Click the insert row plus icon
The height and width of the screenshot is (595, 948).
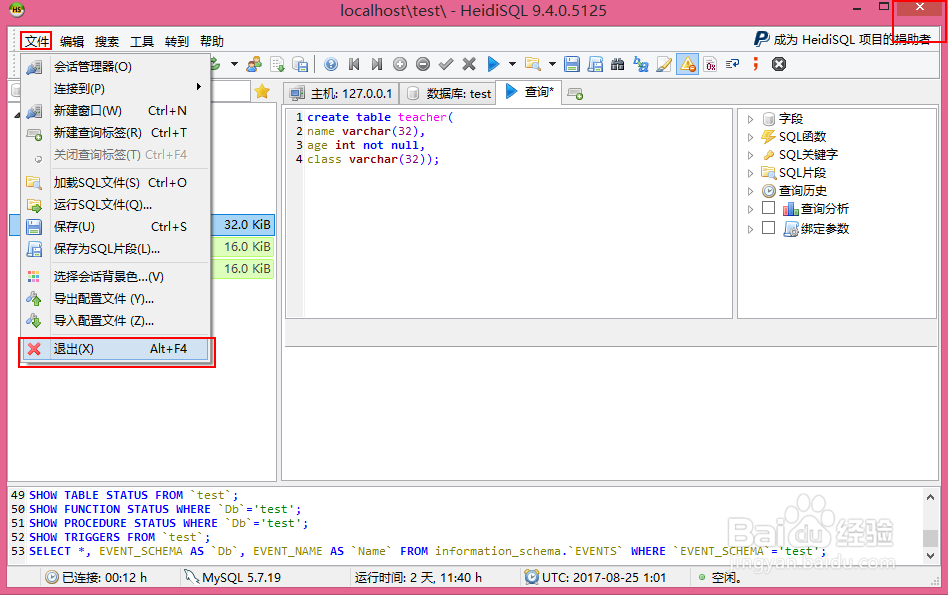point(400,64)
